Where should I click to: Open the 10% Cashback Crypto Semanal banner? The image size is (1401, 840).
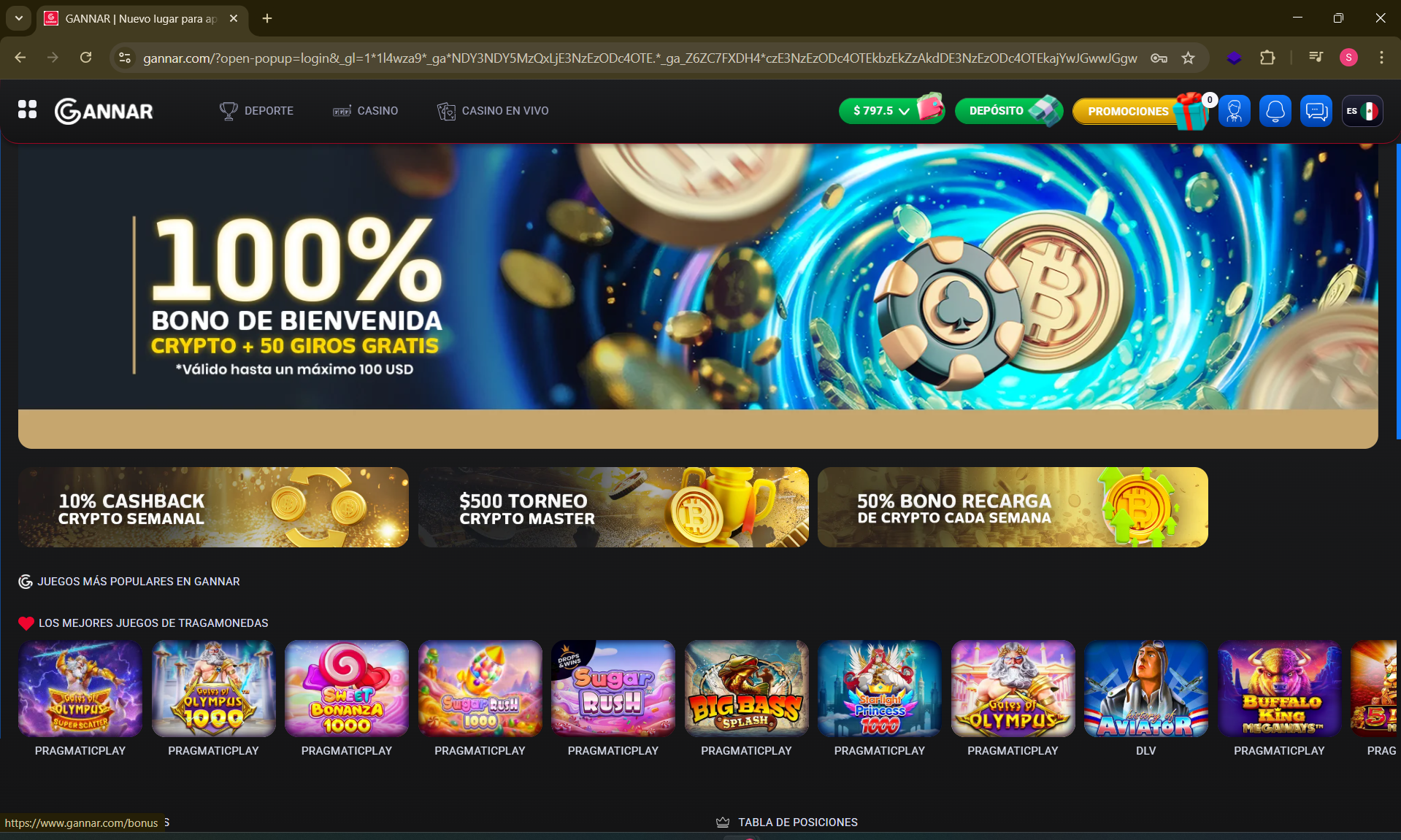213,507
